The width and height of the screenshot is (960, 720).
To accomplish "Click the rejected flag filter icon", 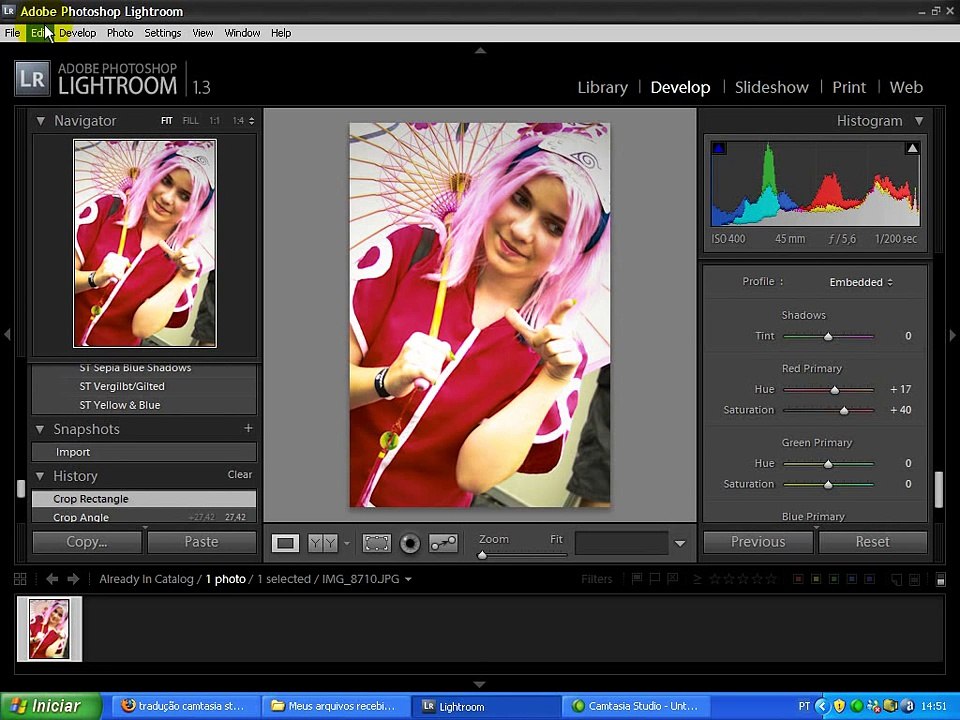I will (x=672, y=579).
